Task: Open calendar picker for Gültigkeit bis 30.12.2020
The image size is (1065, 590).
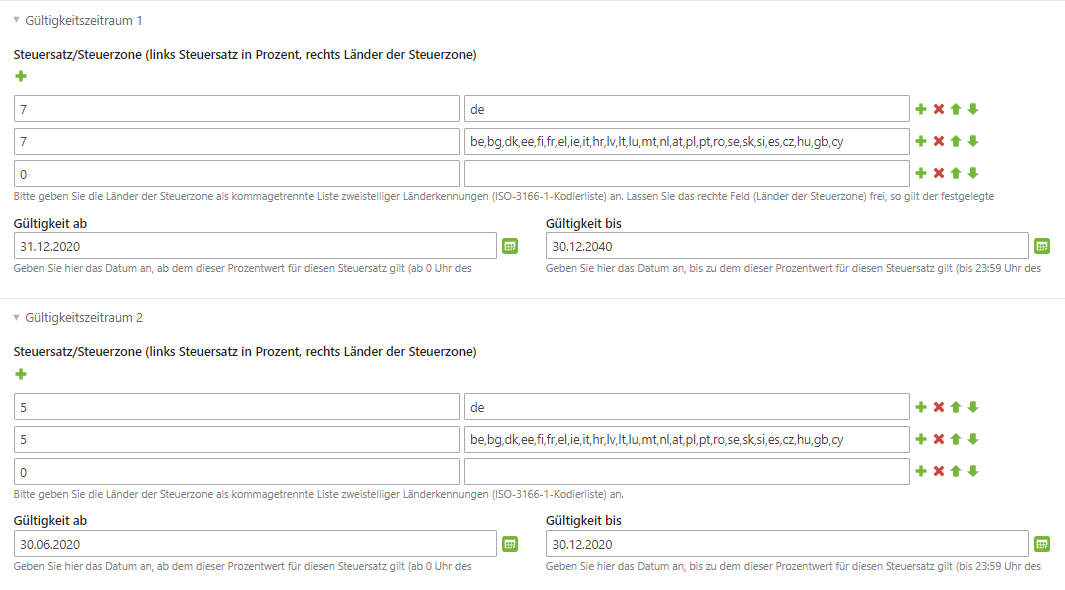Action: (x=1042, y=545)
